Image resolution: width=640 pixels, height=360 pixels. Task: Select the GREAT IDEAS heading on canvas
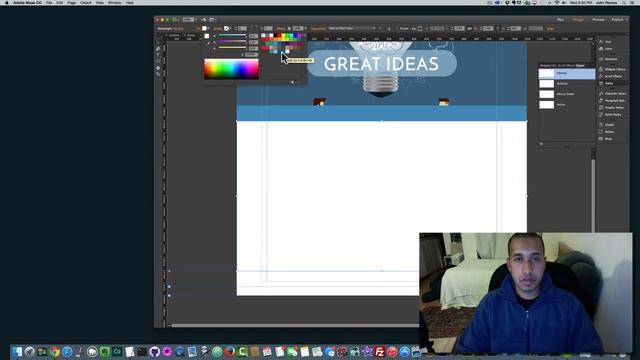pos(381,64)
